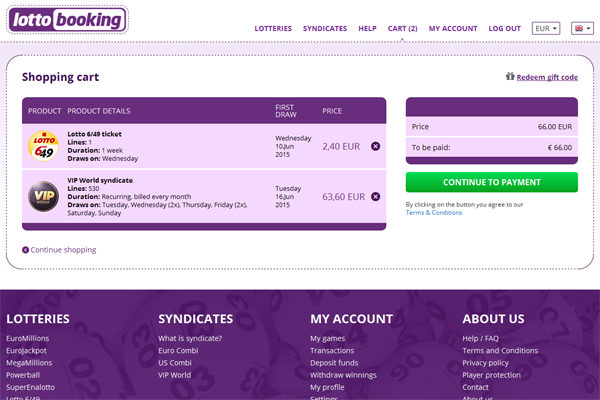The height and width of the screenshot is (400, 600).
Task: Open the Help / FAQ footer link
Action: pyautogui.click(x=481, y=338)
